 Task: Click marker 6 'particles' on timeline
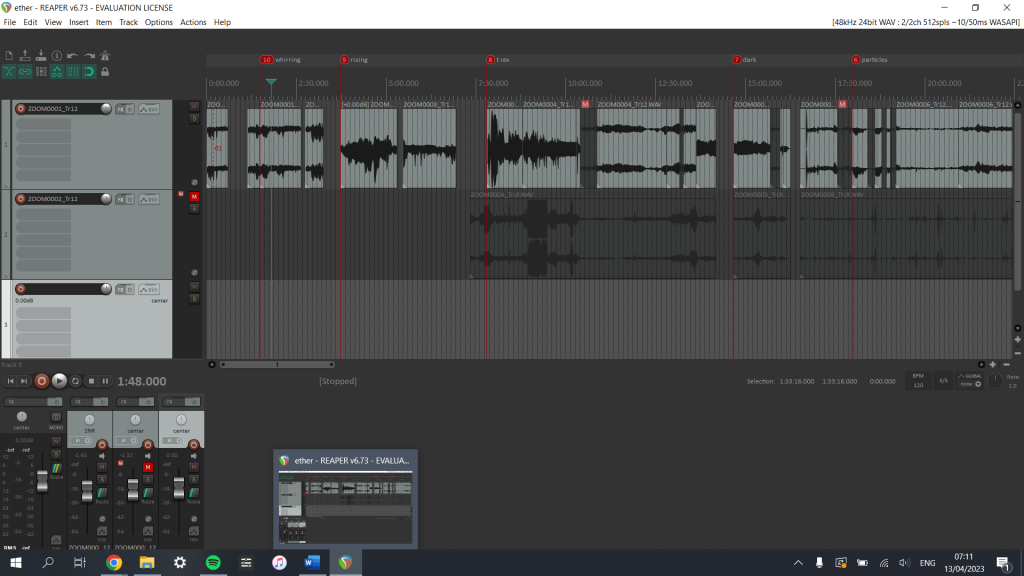pyautogui.click(x=870, y=59)
